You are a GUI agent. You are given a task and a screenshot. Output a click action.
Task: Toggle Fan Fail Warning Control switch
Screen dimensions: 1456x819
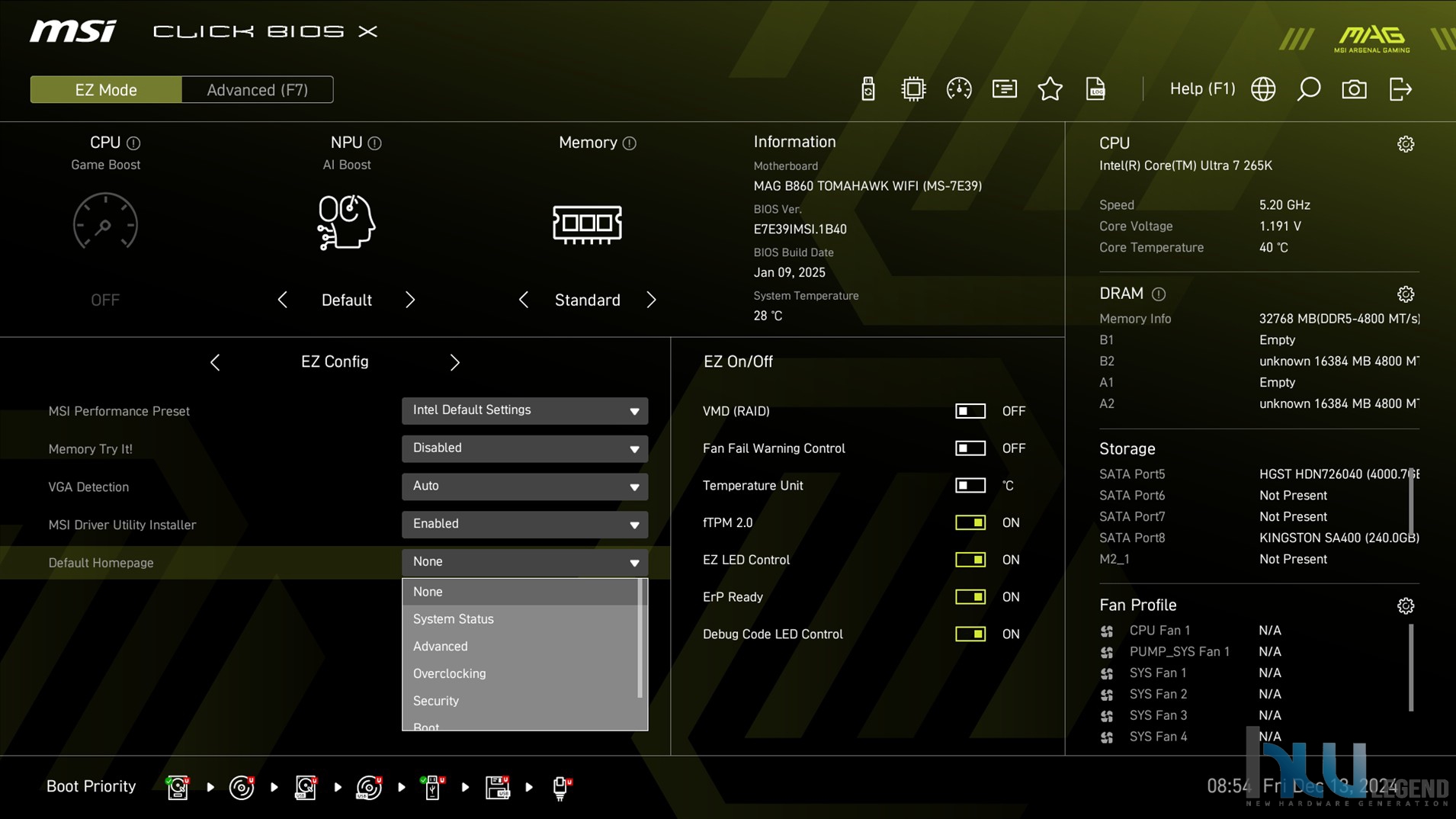point(970,448)
